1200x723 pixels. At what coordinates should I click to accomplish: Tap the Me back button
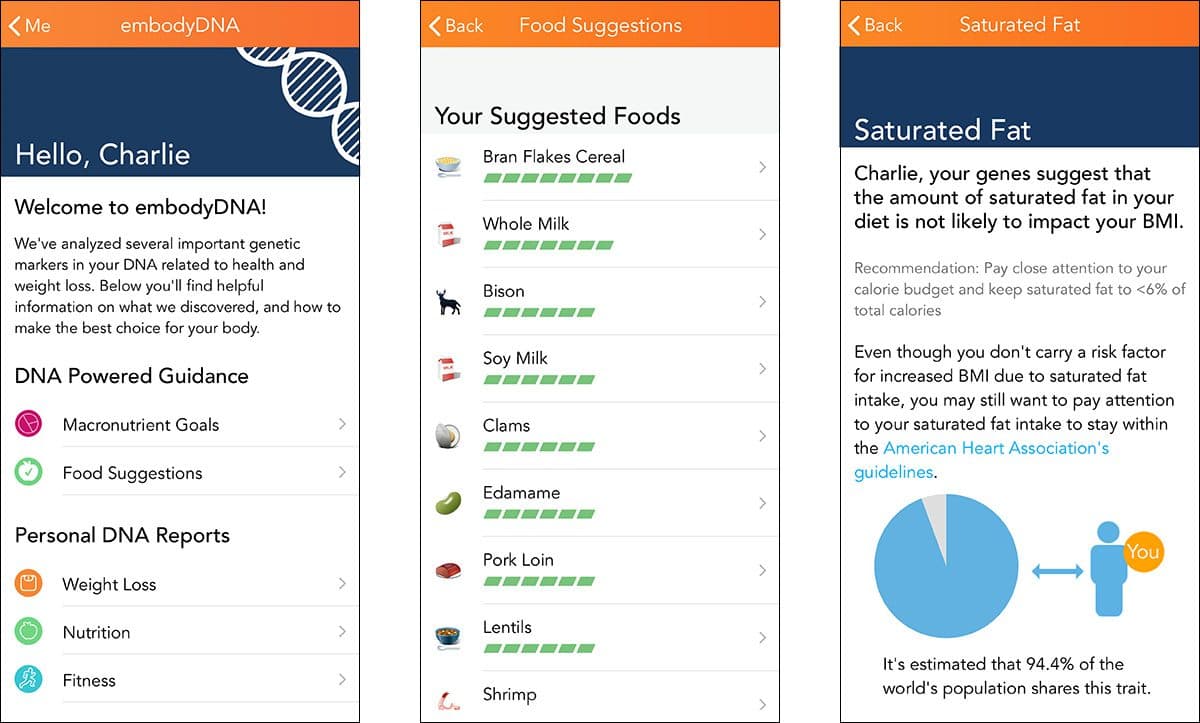pyautogui.click(x=30, y=26)
